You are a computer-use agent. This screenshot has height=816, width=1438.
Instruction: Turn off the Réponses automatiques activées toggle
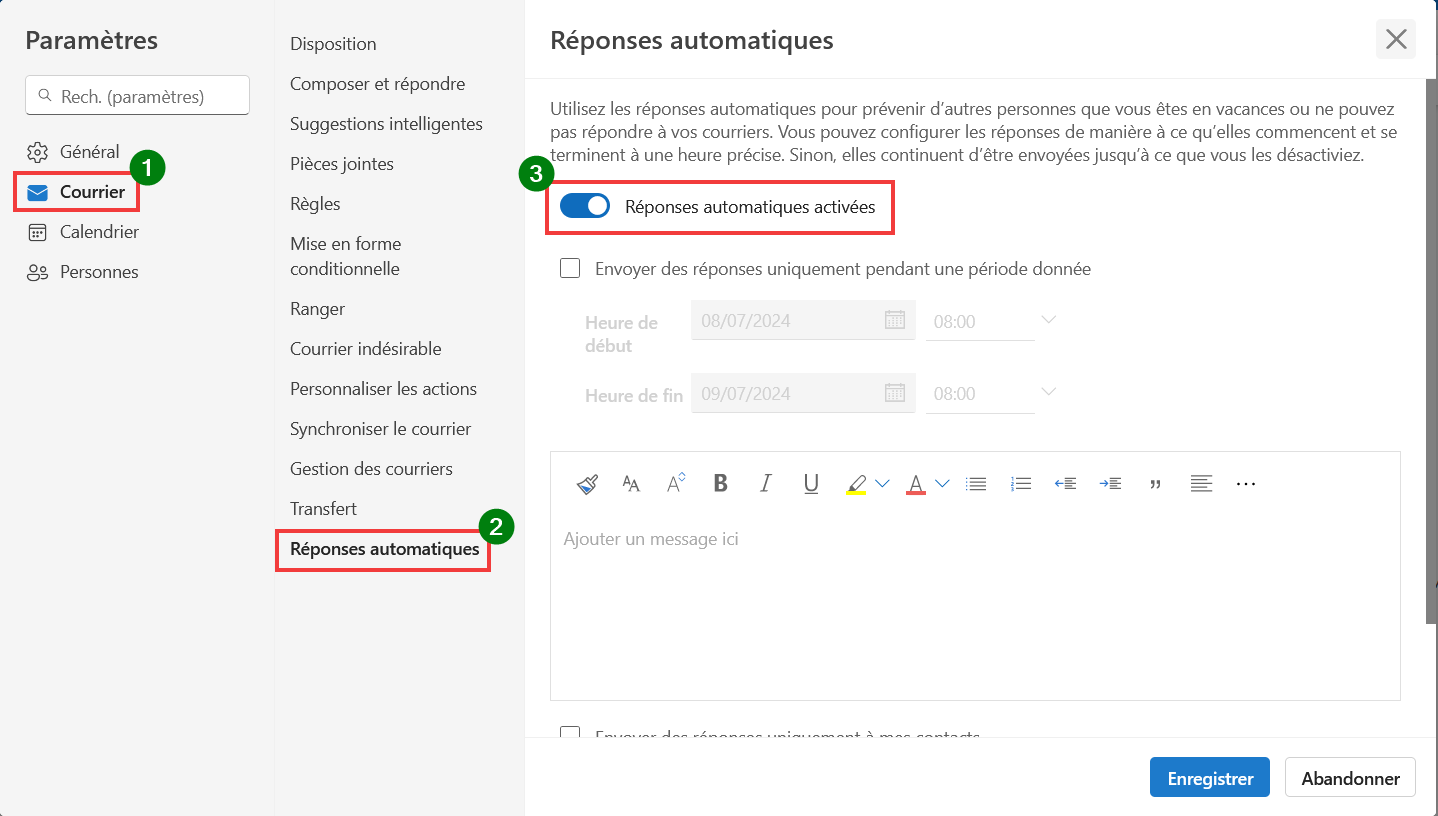point(585,207)
